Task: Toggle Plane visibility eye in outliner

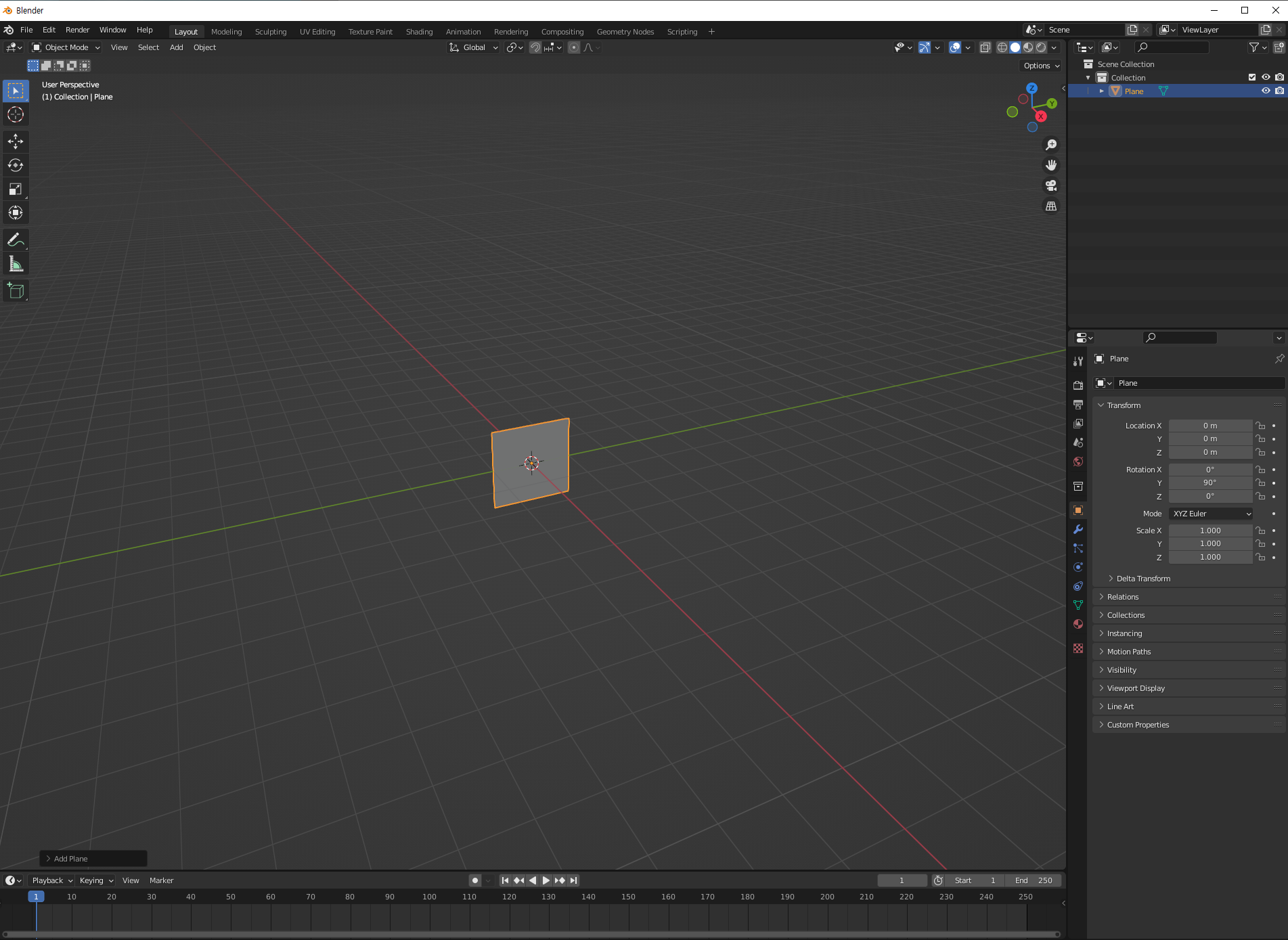Action: [x=1266, y=91]
